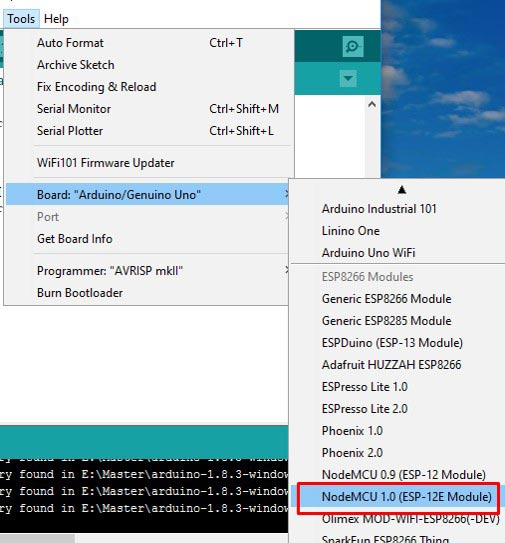Open the tab dropdown arrow button
This screenshot has height=543, width=505.
click(x=348, y=78)
